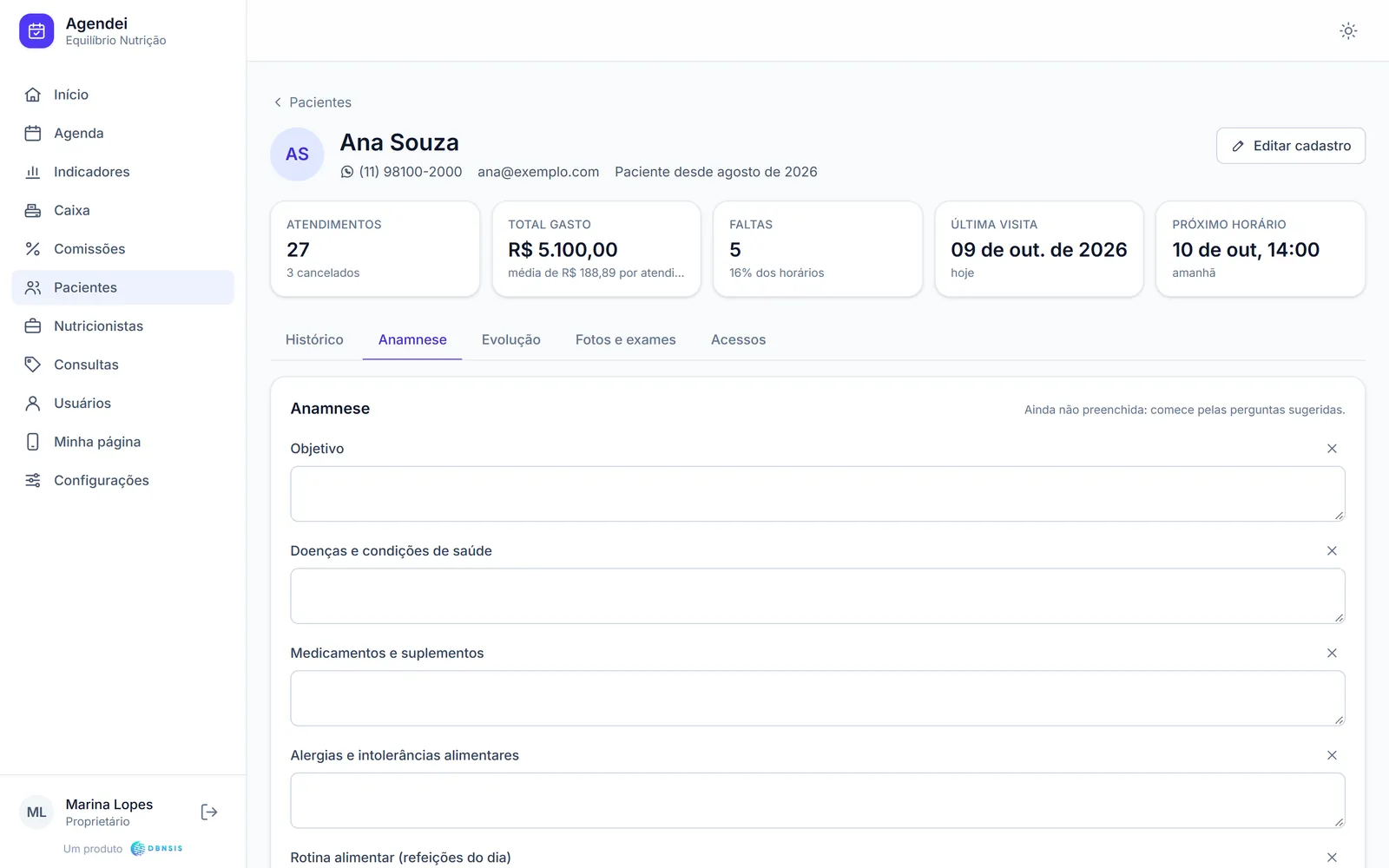This screenshot has width=1389, height=868.
Task: Click the pencil icon in Editar cadastro
Action: (1238, 146)
